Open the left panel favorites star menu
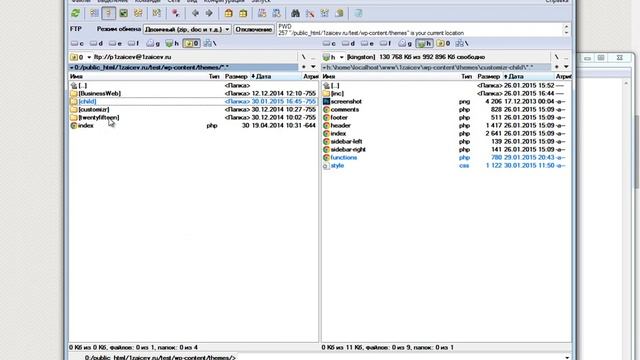The height and width of the screenshot is (360, 640). pos(304,67)
